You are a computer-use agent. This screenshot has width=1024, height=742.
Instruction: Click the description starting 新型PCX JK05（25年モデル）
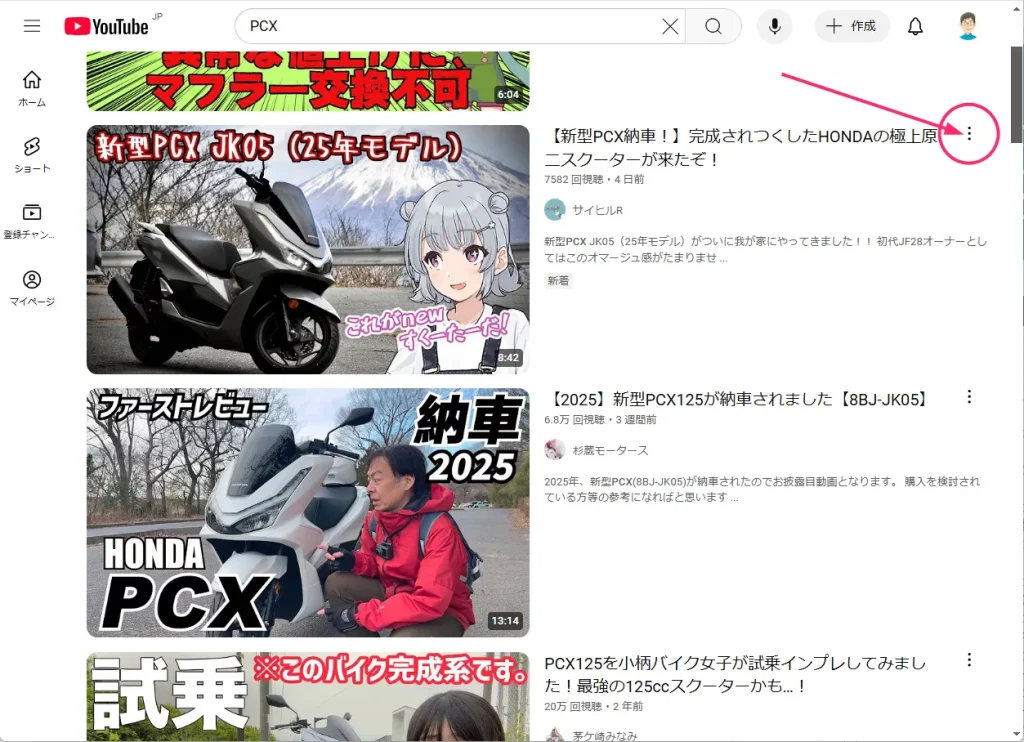coord(765,250)
